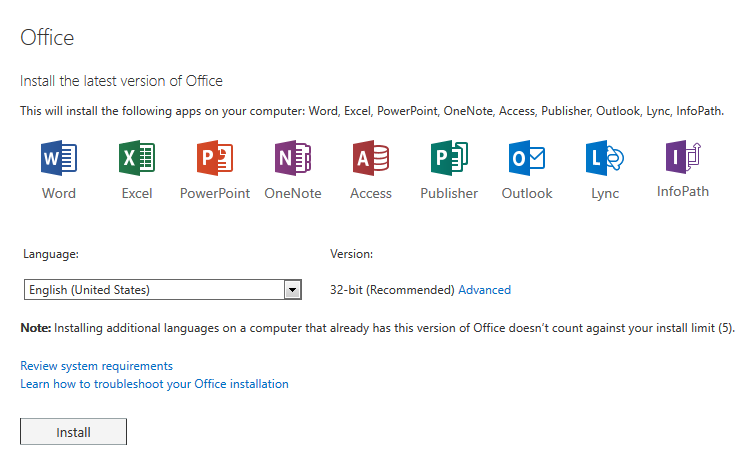The height and width of the screenshot is (454, 750).
Task: Click the OneNote app icon
Action: [x=293, y=158]
